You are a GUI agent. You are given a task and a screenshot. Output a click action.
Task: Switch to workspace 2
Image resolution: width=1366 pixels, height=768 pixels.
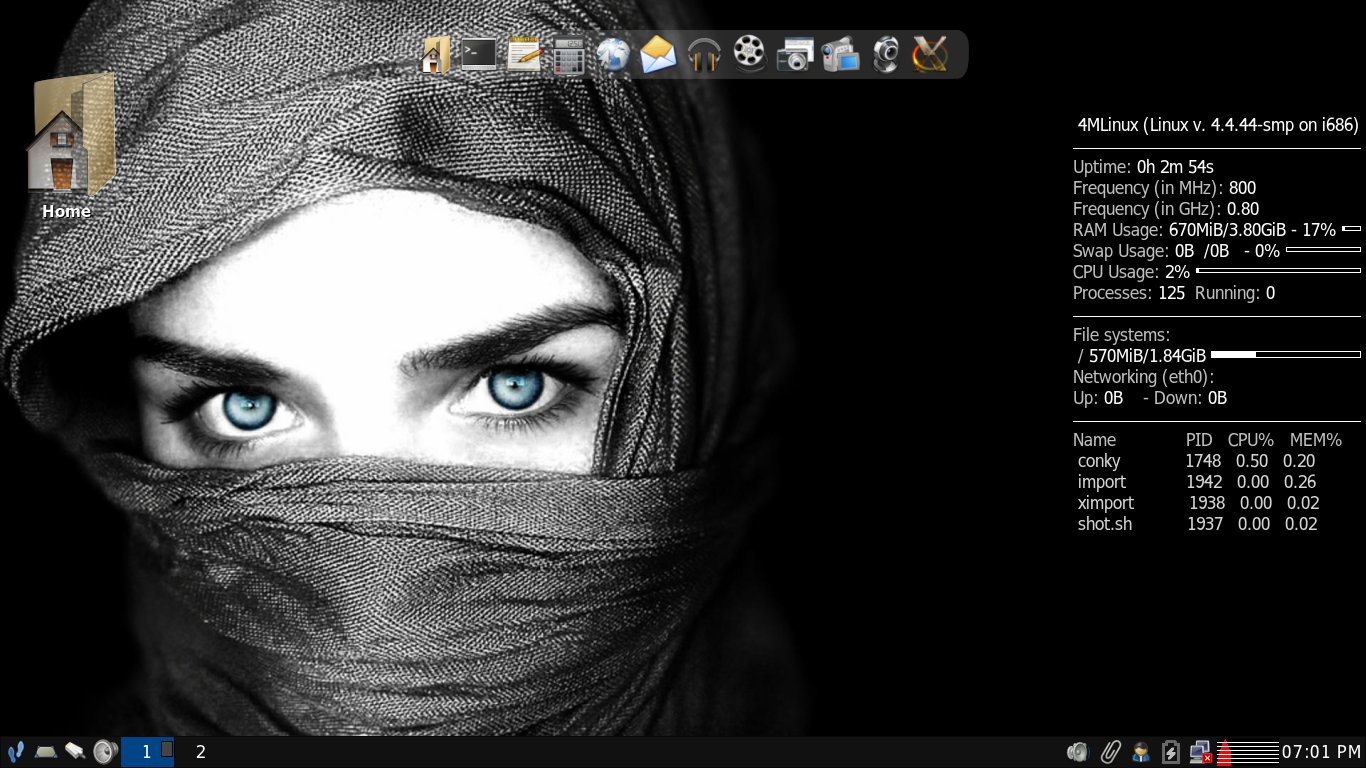pos(201,752)
